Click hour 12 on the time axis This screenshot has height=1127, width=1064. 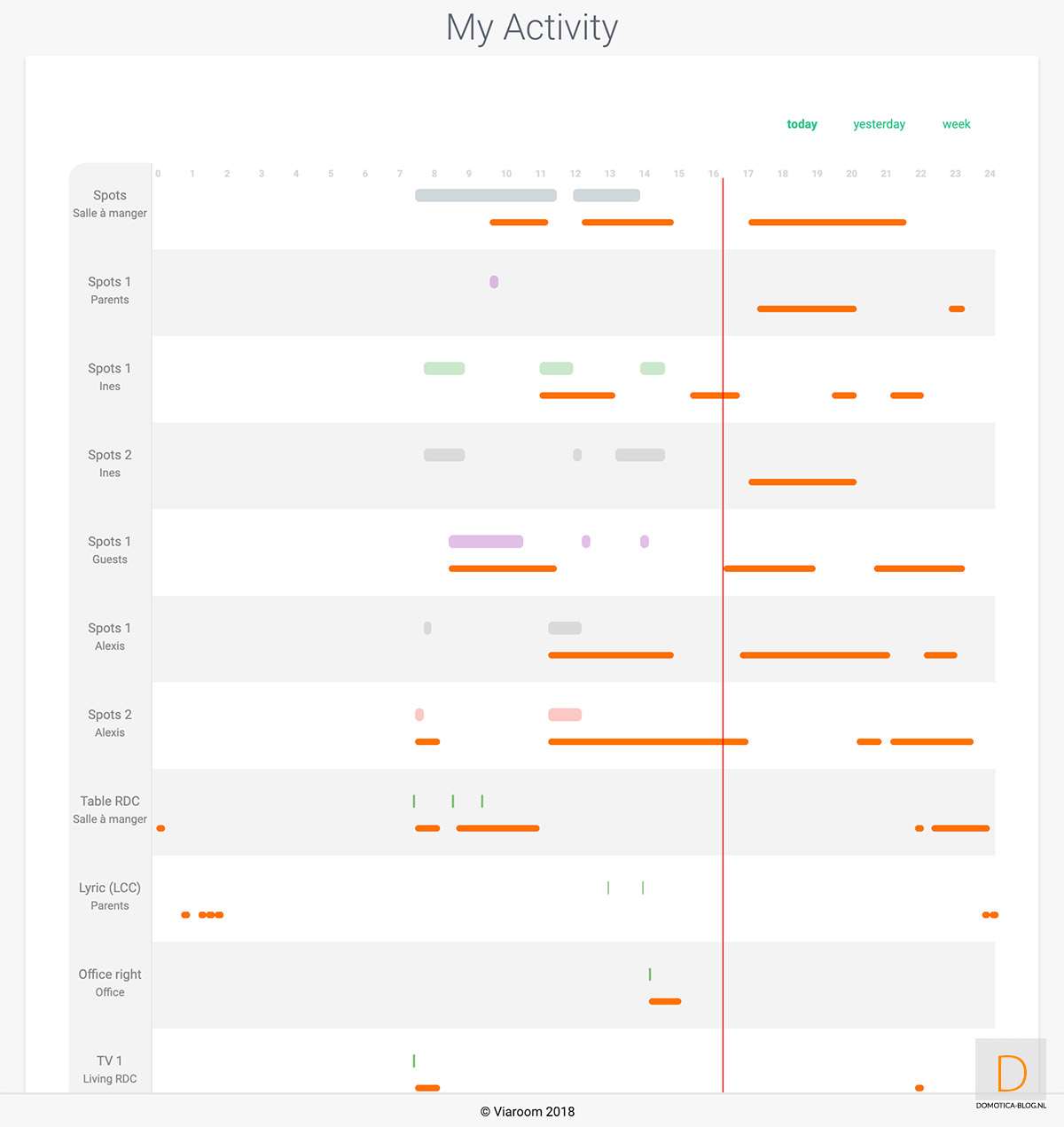click(575, 174)
